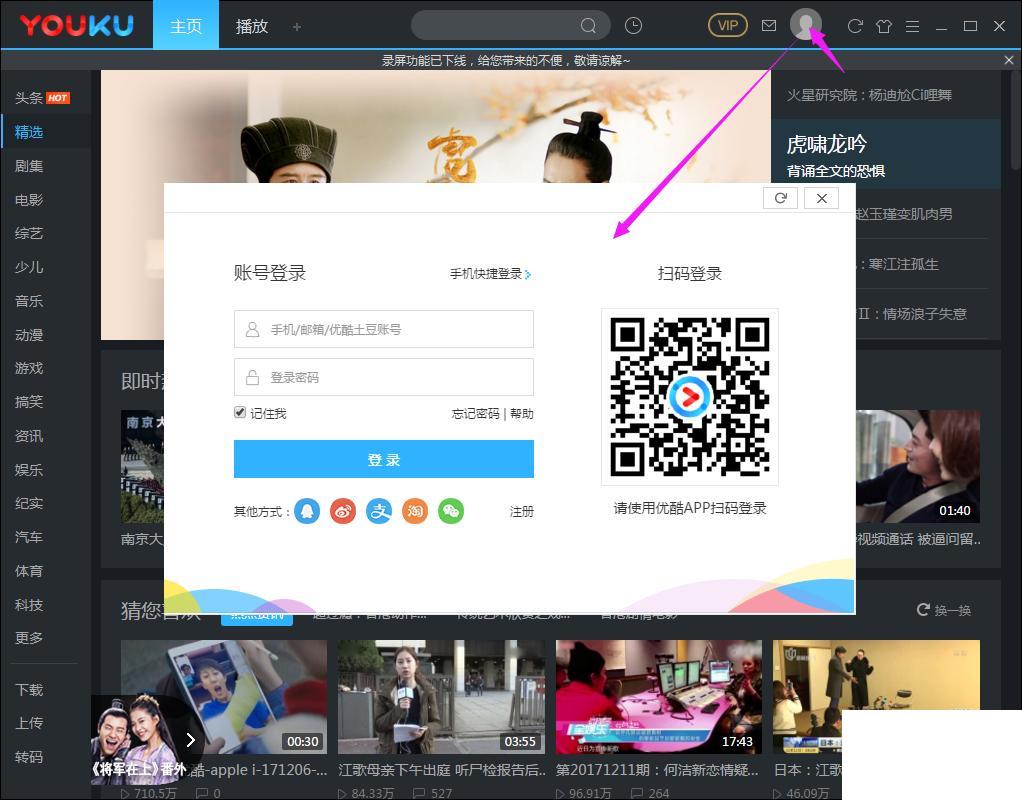Open the 注册 registration link
This screenshot has height=800, width=1022.
click(522, 511)
